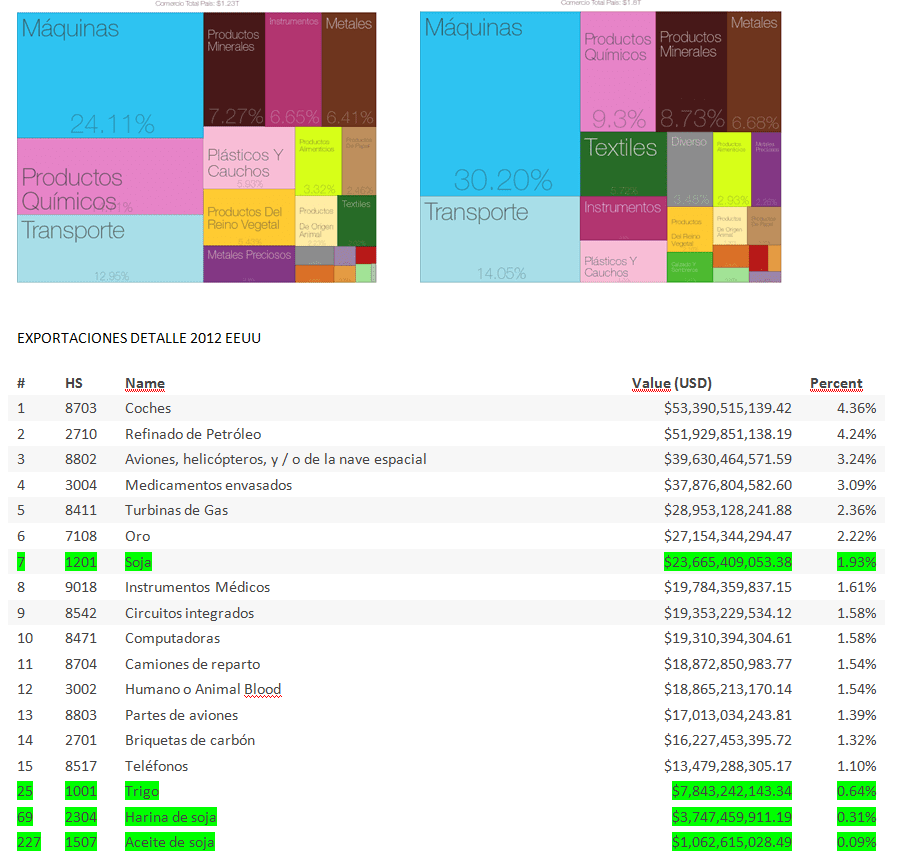Select the Transporte 12.95% treemap block

pos(110,248)
